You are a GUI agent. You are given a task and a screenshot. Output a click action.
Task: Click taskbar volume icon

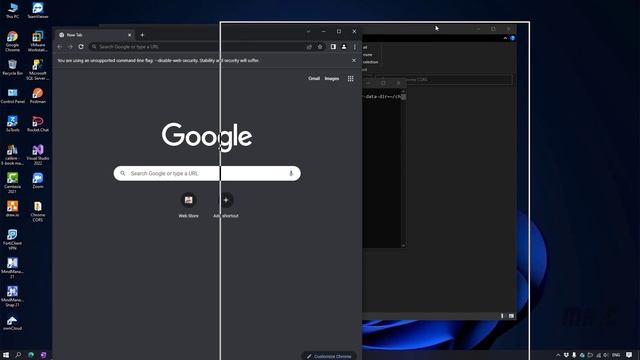(606, 355)
